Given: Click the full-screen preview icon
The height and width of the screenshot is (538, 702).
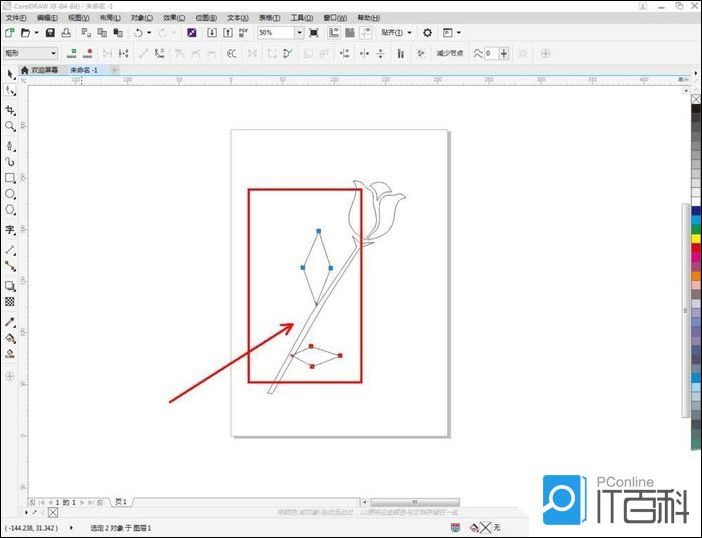Looking at the screenshot, I should click(x=314, y=33).
